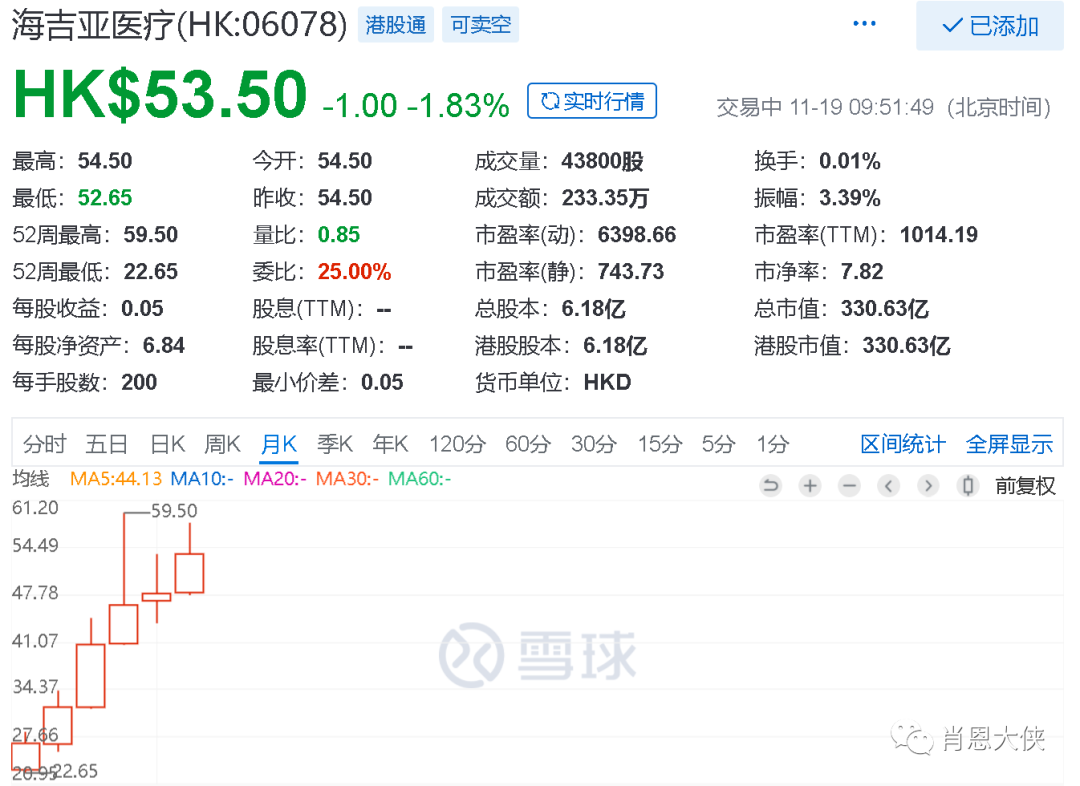
Task: Open the three-dot more options menu
Action: point(864,23)
